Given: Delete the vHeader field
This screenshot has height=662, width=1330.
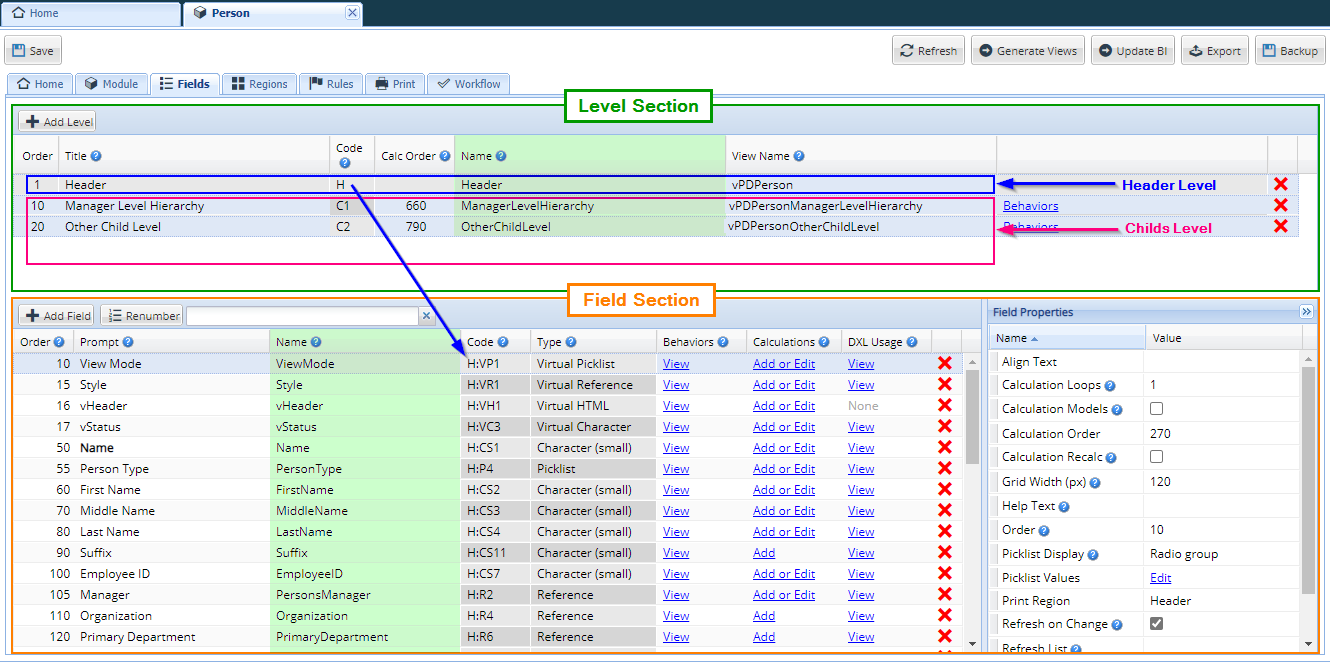Looking at the screenshot, I should point(944,406).
